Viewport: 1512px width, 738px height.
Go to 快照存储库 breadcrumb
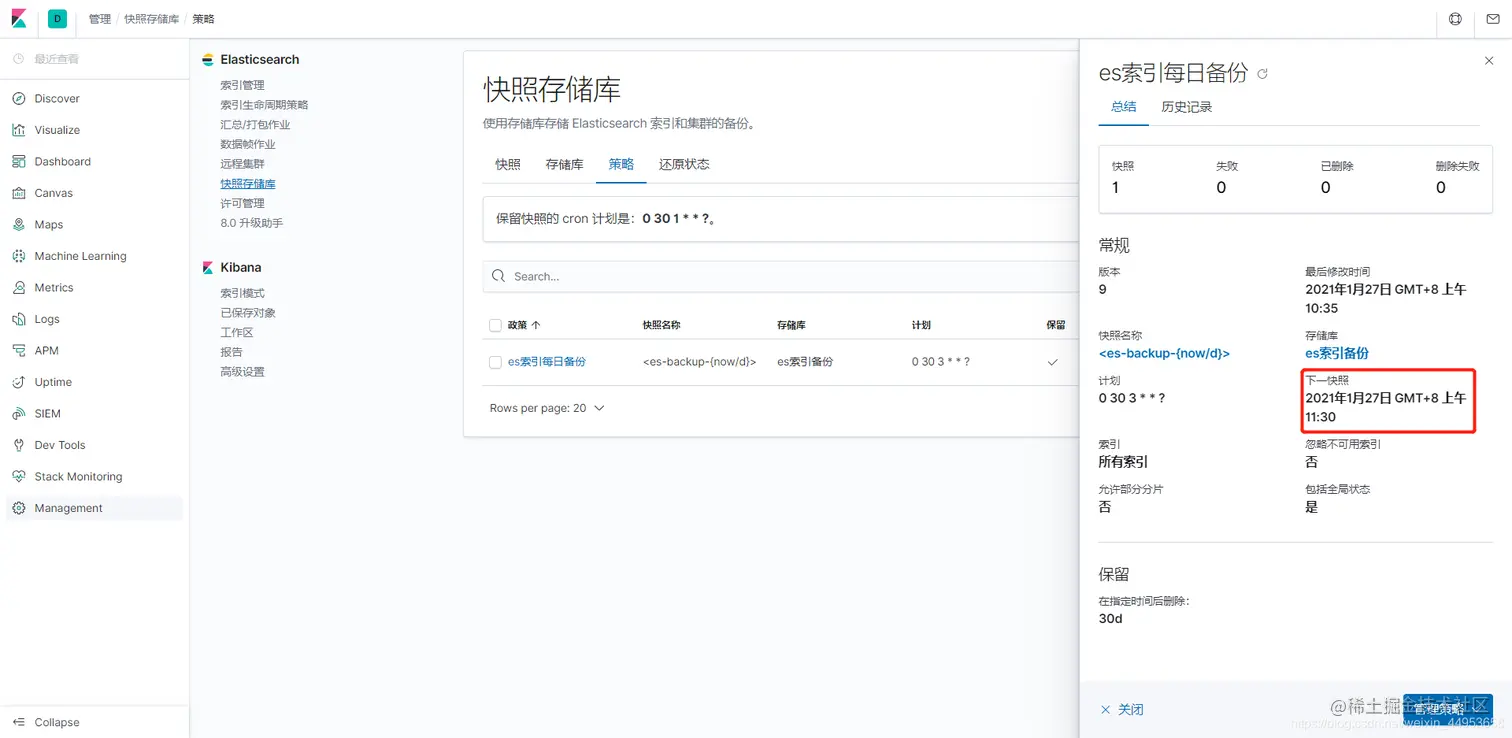pyautogui.click(x=151, y=19)
